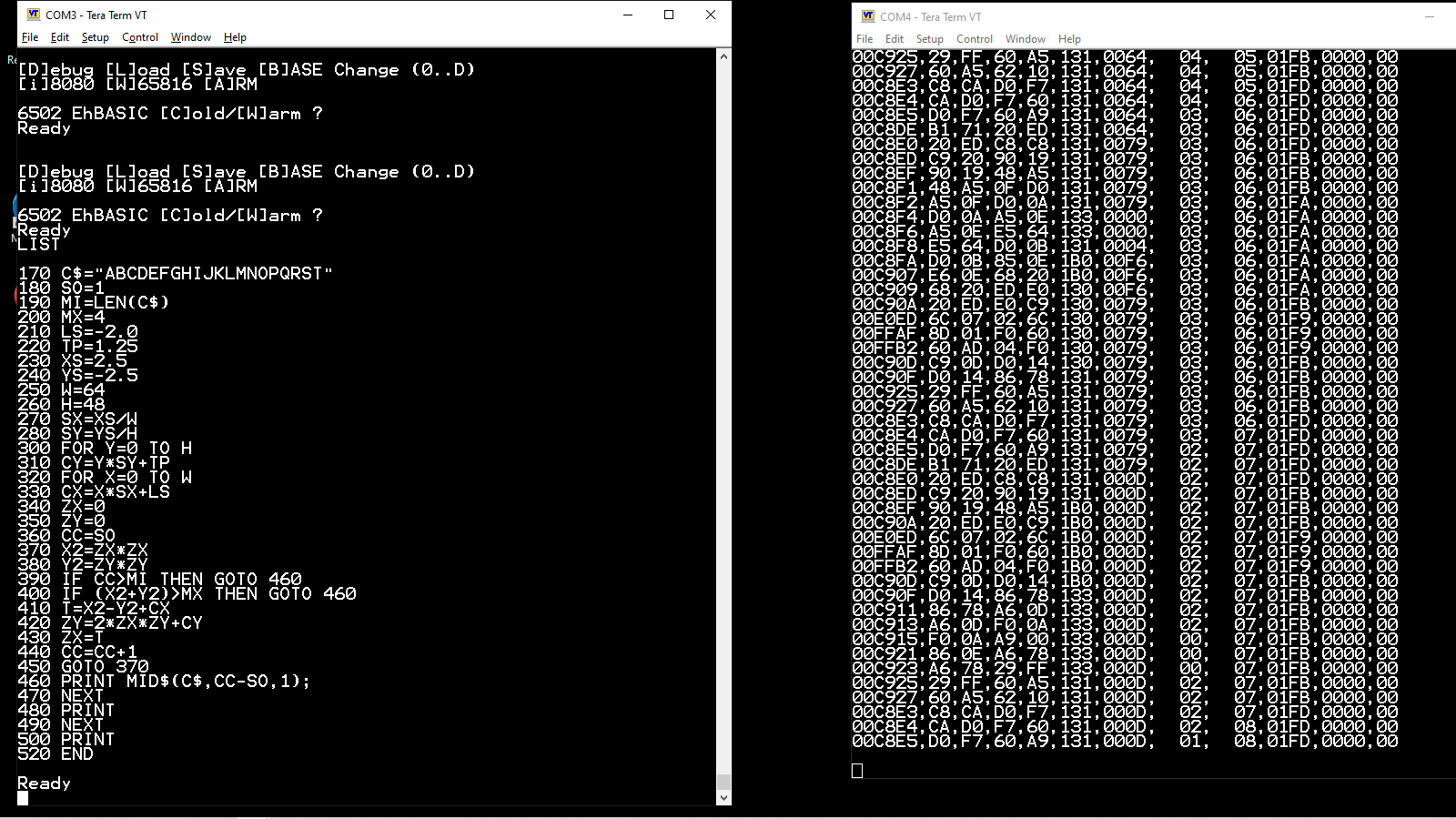Image resolution: width=1456 pixels, height=819 pixels.
Task: Open Window menu in COM4 window
Action: (x=1026, y=39)
